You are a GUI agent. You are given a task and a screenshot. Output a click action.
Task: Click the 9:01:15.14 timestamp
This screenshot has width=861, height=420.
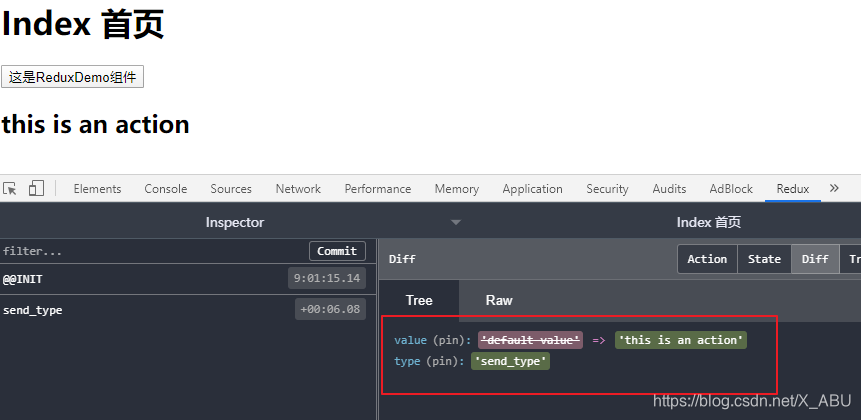click(327, 278)
